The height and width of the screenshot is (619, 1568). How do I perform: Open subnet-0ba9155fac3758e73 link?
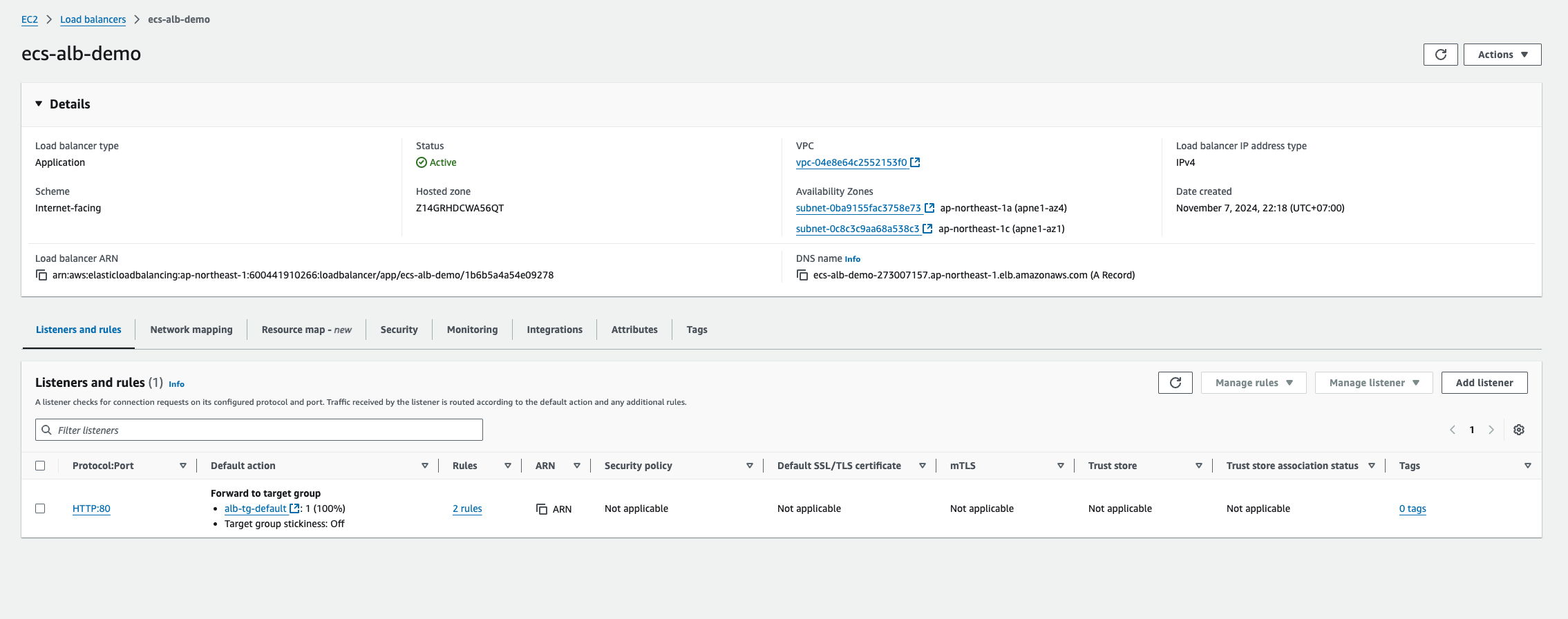[858, 208]
